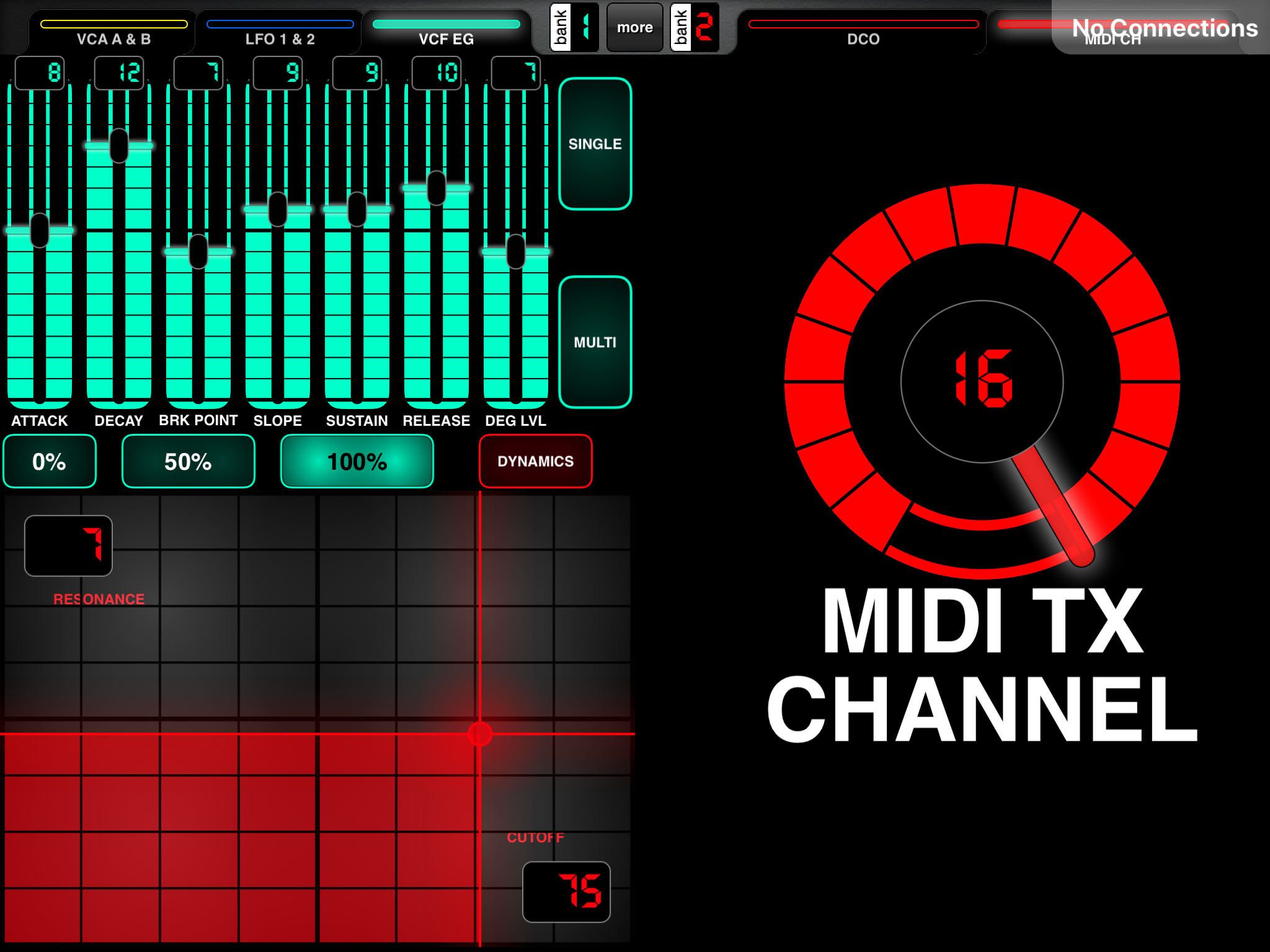The image size is (1270, 952).
Task: Enable SINGLE mode
Action: pos(595,144)
